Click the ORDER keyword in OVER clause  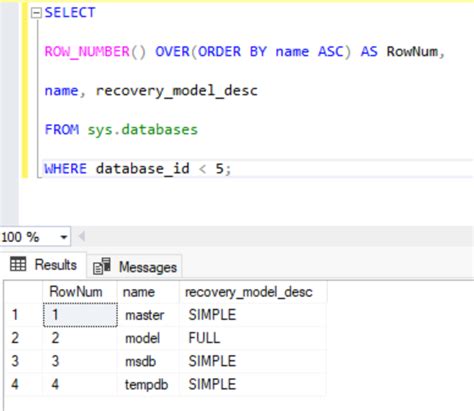(219, 52)
